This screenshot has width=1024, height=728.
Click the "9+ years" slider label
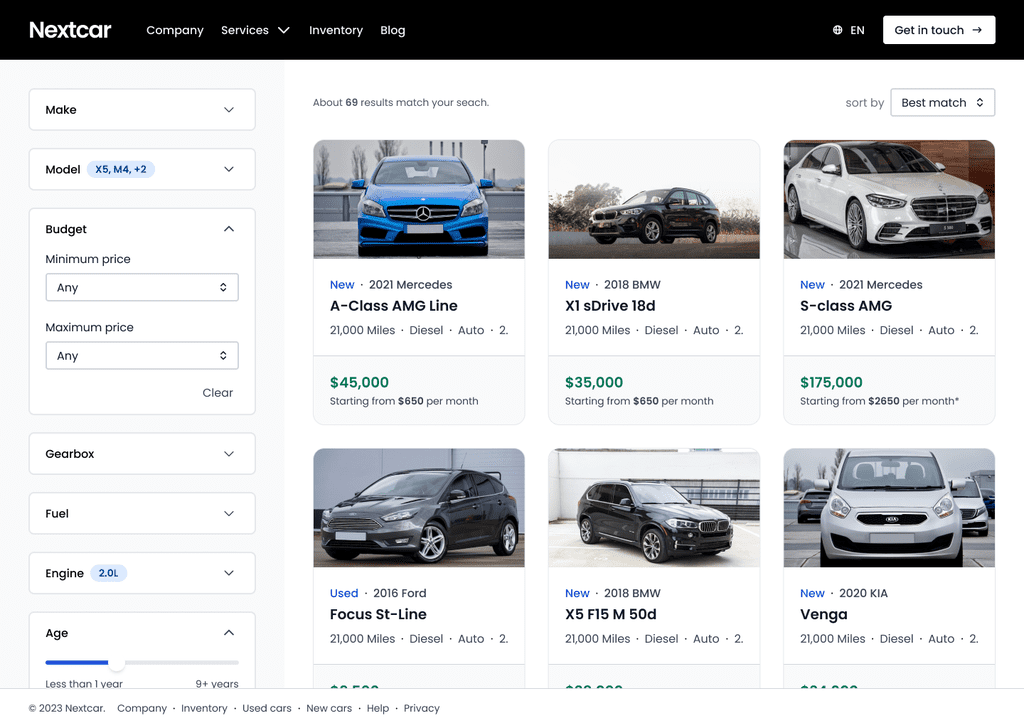click(x=217, y=684)
